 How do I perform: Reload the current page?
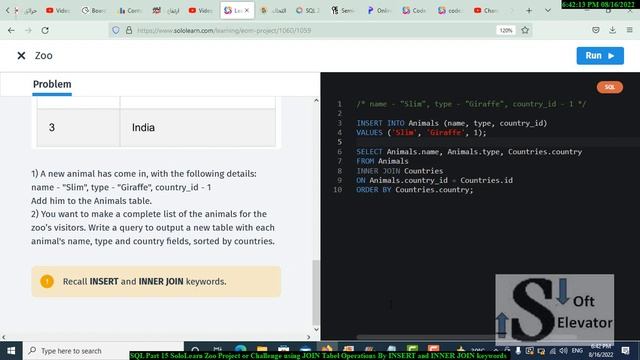pyautogui.click(x=45, y=30)
